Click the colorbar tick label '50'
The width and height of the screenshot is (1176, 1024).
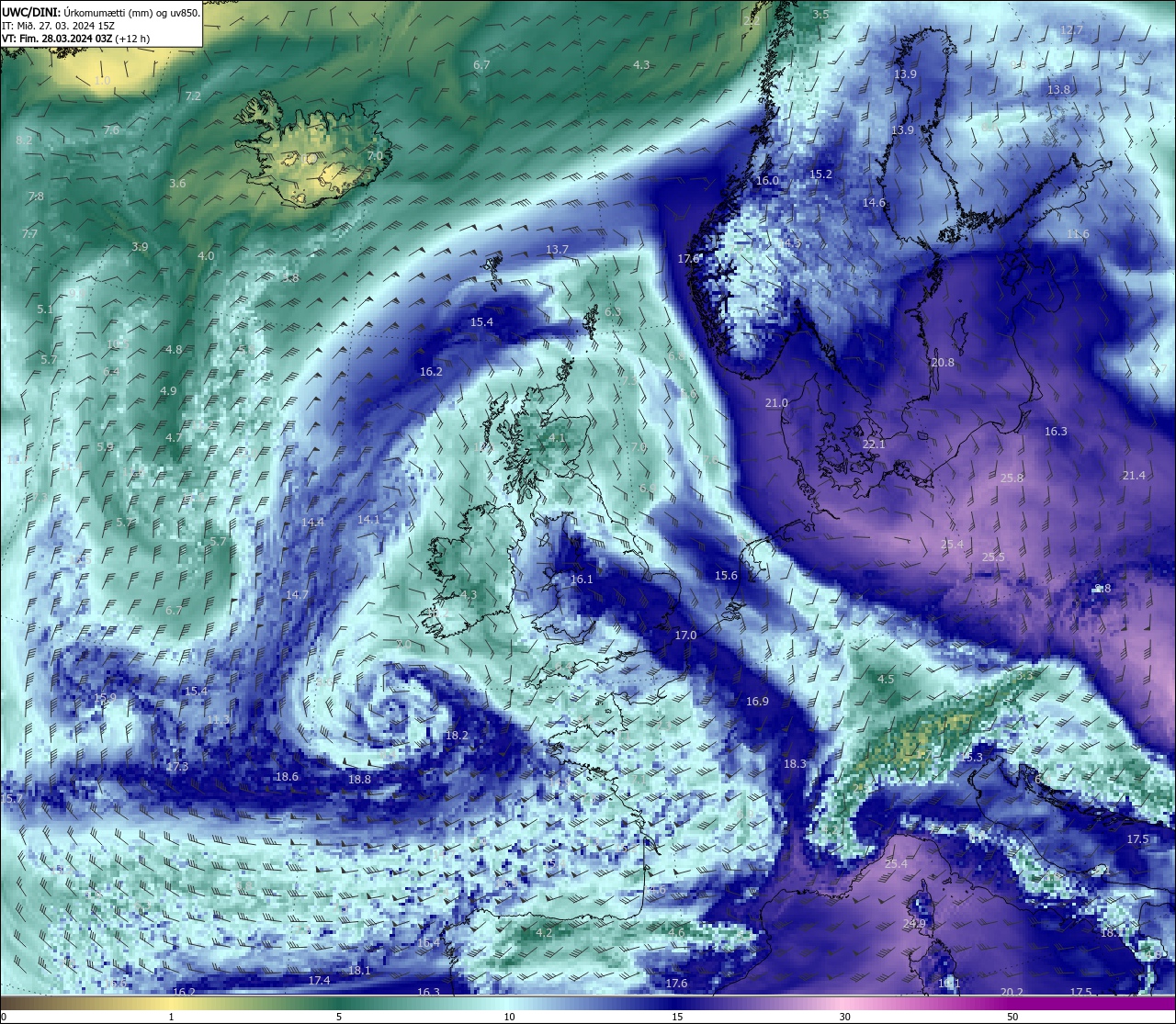tap(1012, 1017)
